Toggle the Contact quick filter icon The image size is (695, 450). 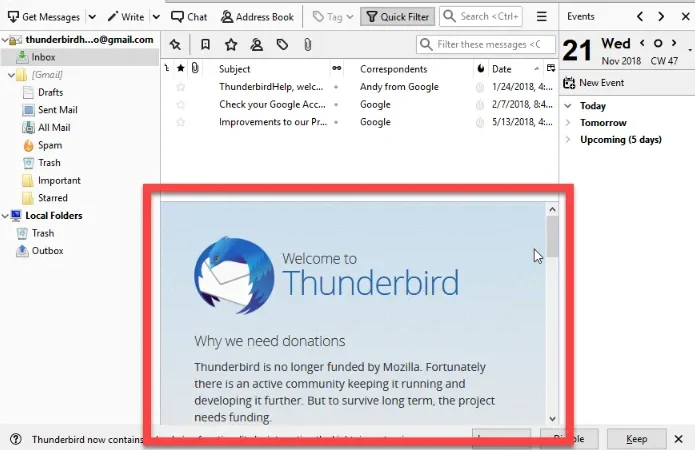256,44
